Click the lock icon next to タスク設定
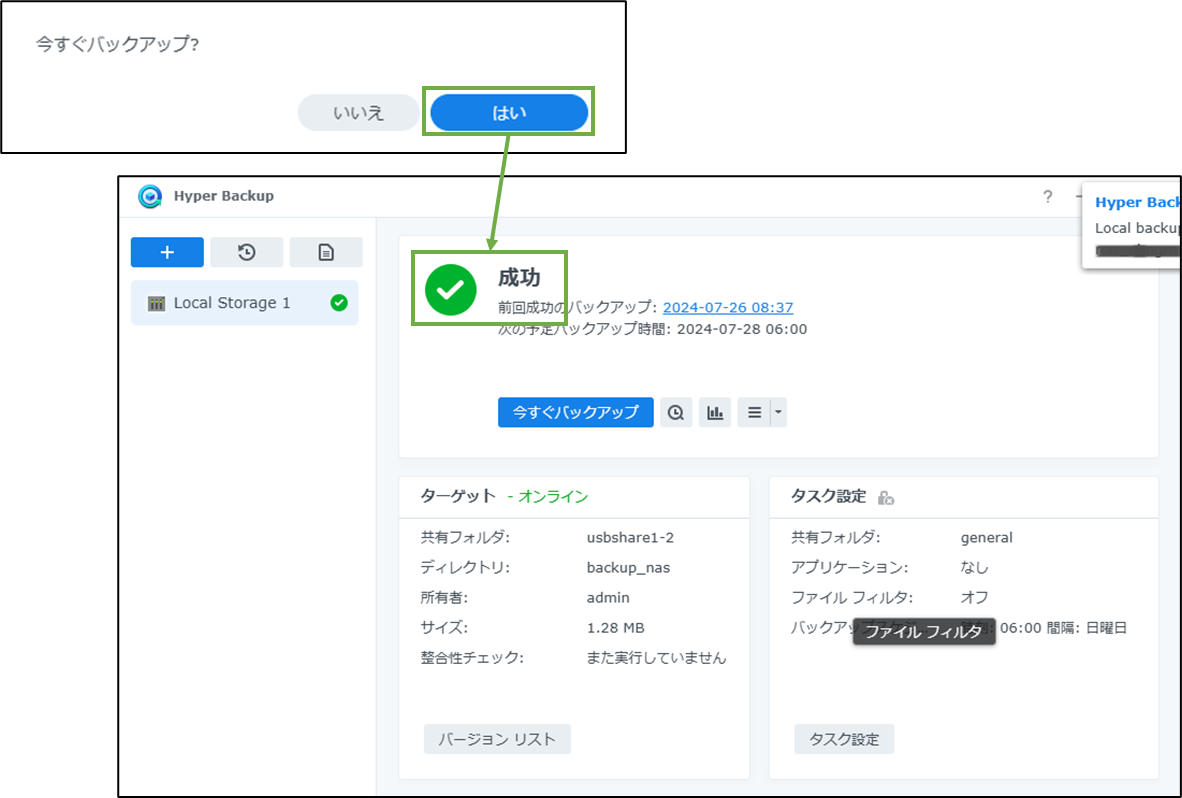Viewport: 1182px width, 798px height. click(884, 497)
